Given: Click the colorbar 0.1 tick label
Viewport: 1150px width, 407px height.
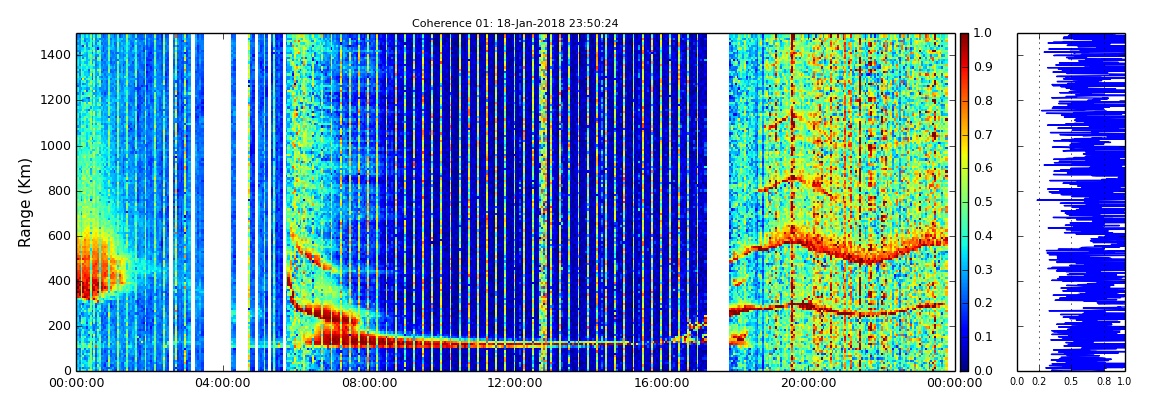Looking at the screenshot, I should 981,337.
